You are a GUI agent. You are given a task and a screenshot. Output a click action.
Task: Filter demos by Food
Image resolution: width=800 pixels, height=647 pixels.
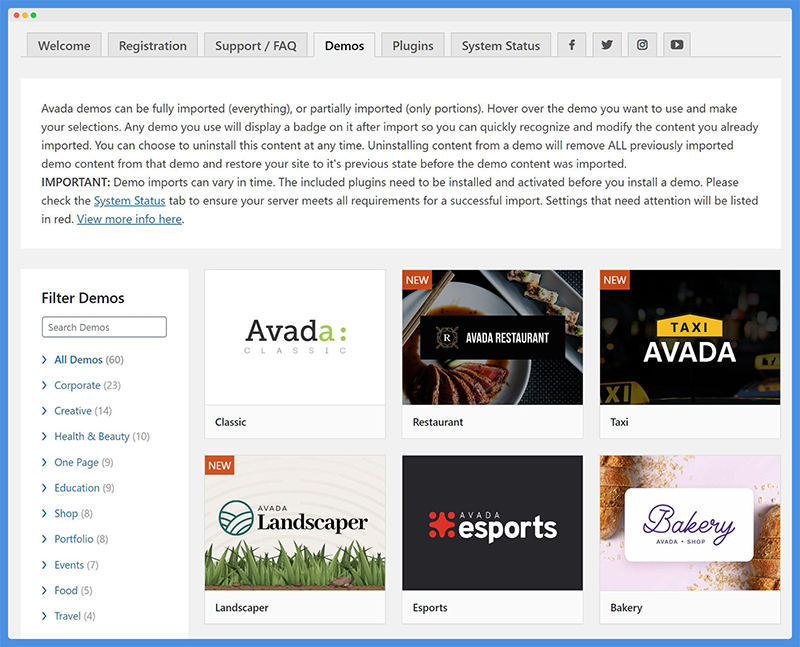click(x=73, y=590)
